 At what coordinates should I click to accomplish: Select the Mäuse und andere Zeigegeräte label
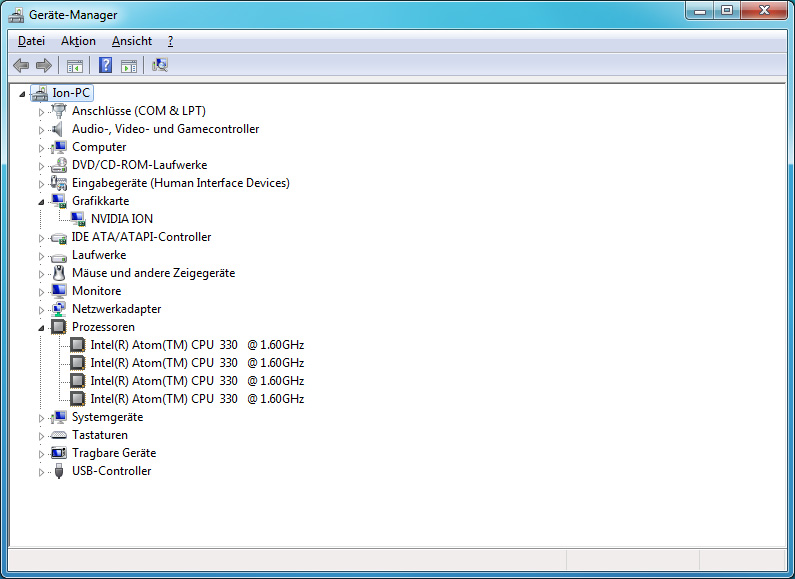154,273
